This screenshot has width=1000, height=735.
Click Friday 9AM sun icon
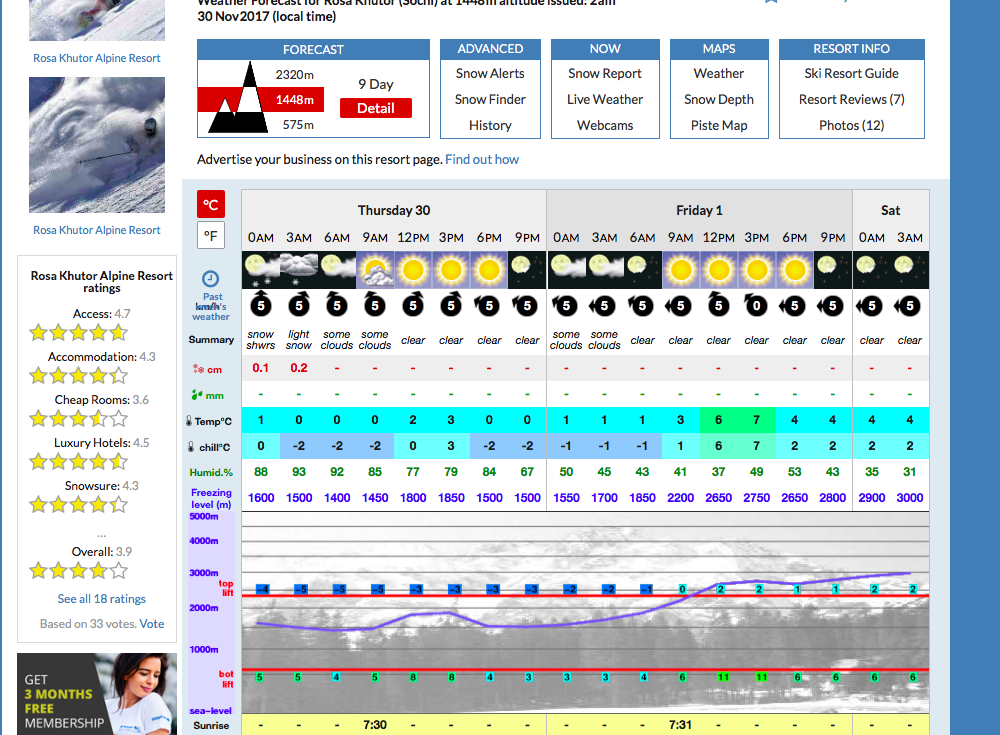click(x=680, y=270)
